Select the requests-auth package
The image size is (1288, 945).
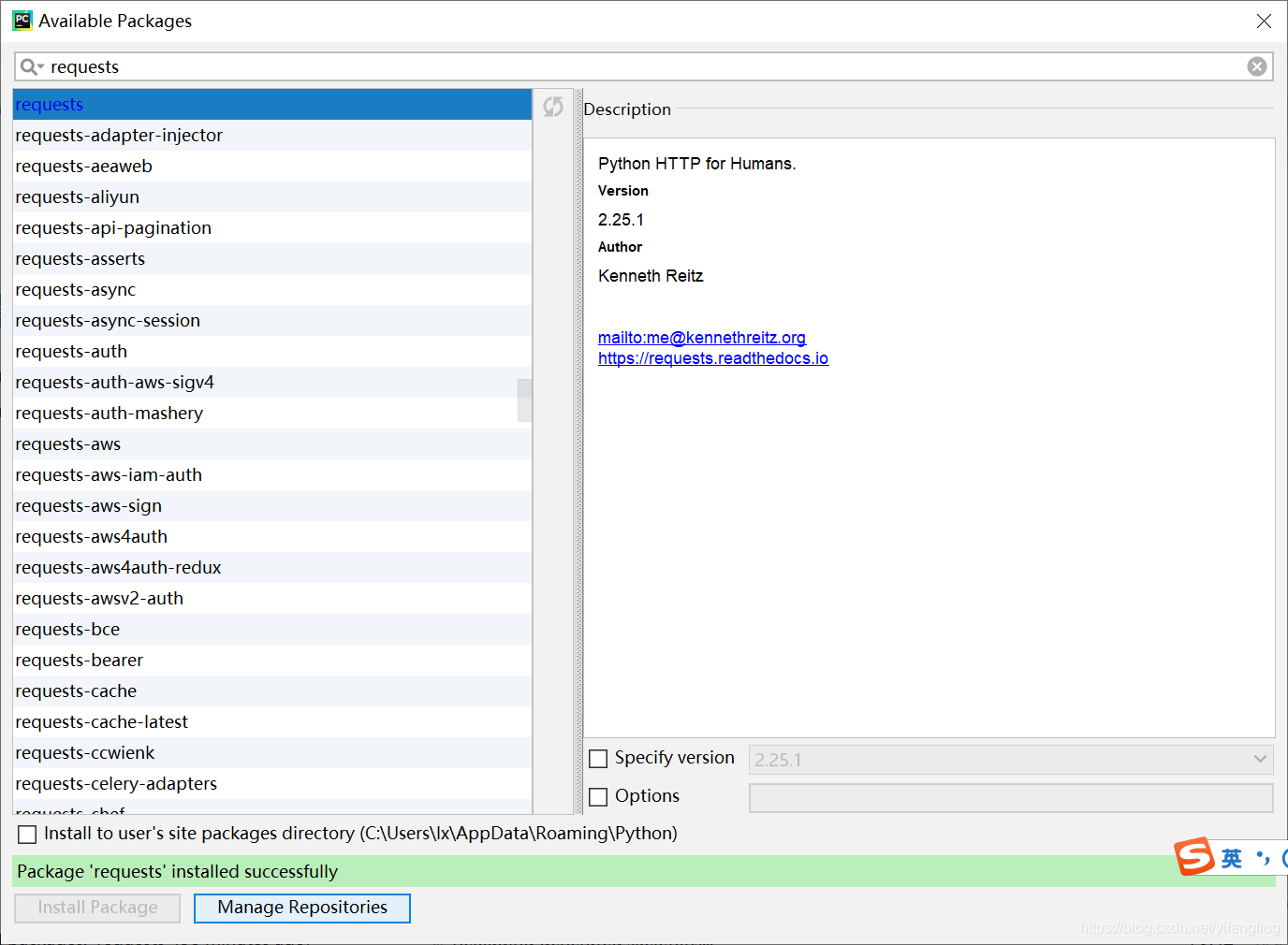pos(272,351)
